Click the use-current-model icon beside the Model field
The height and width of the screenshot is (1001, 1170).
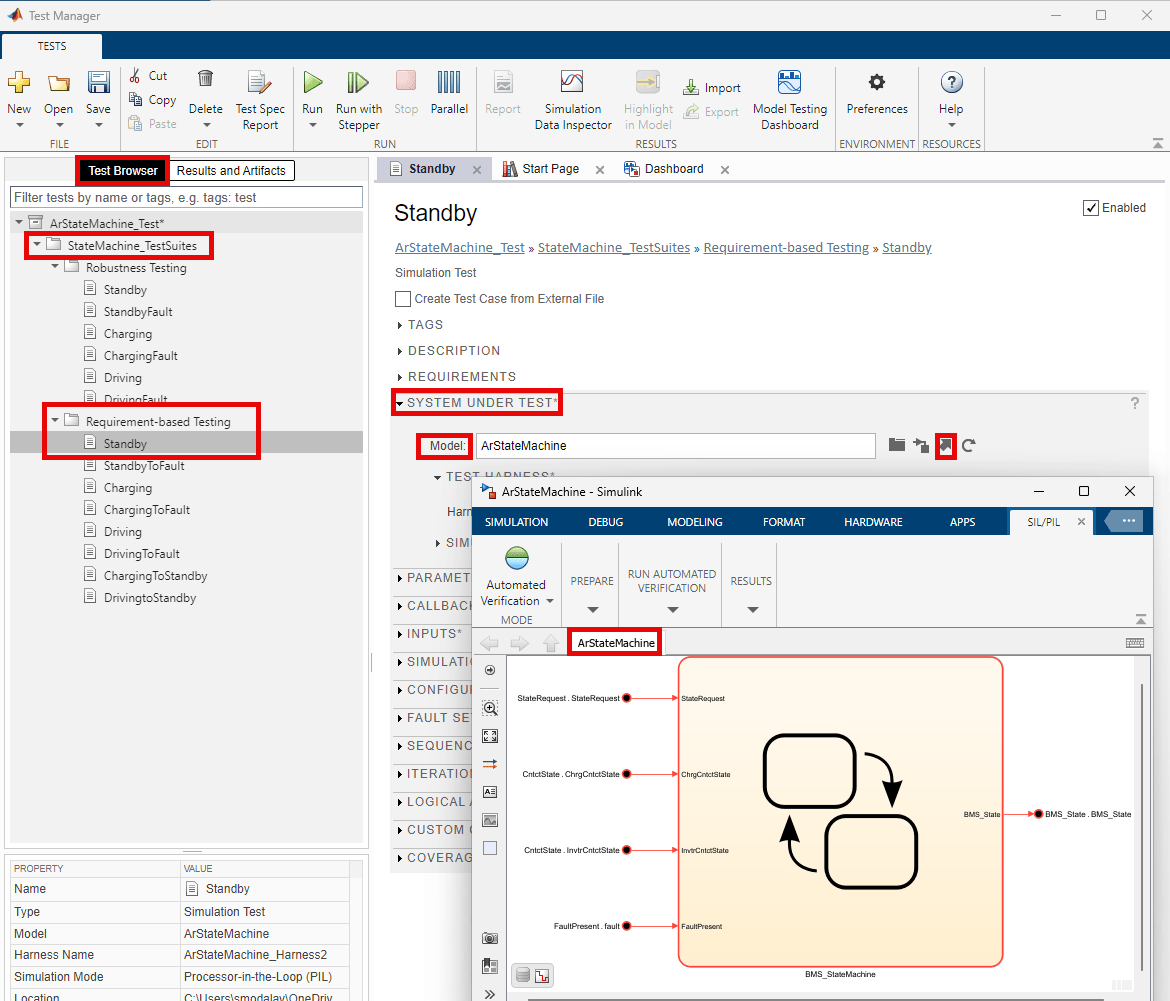coord(921,446)
